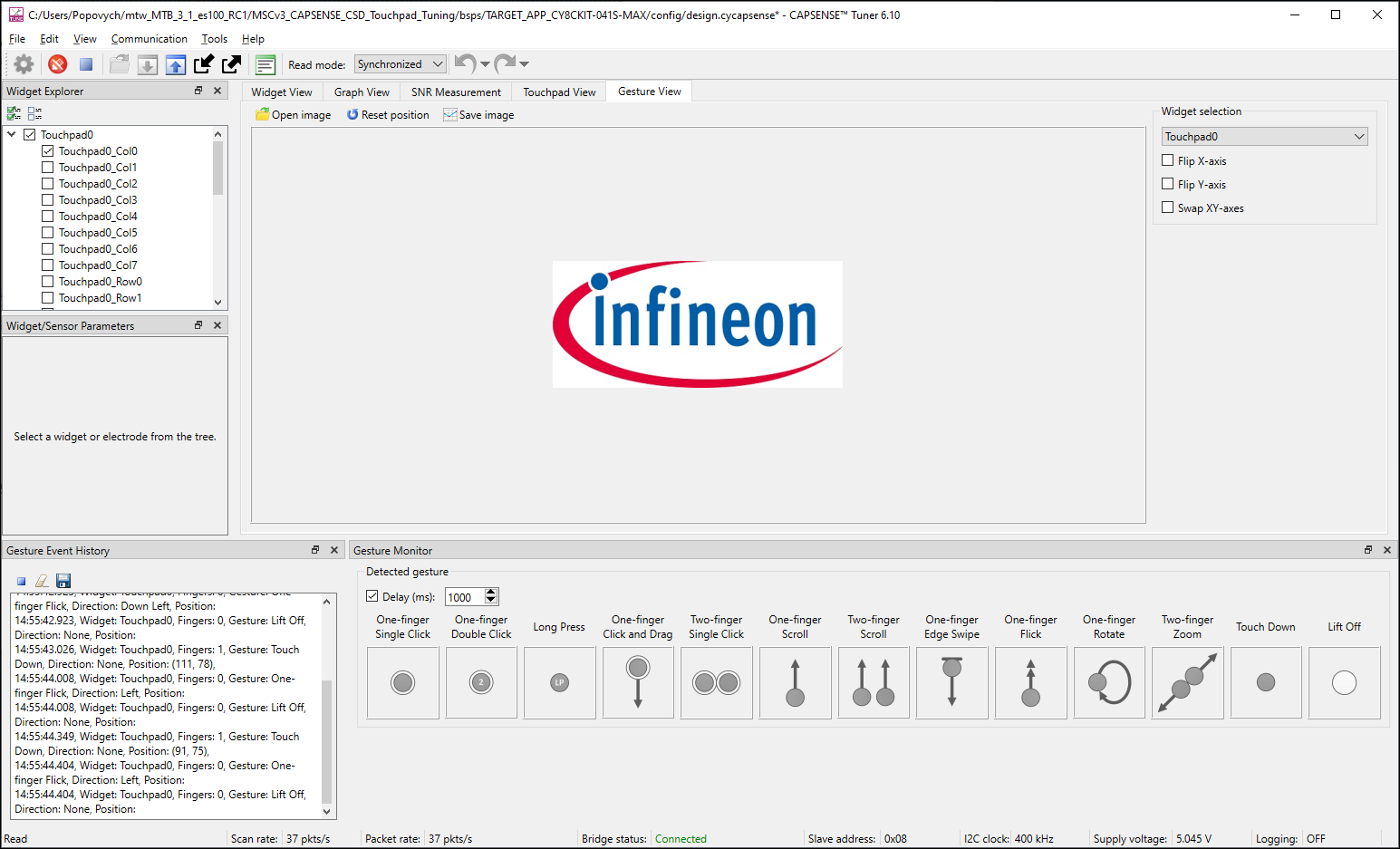Open the Read mode Synchronized dropdown
This screenshot has height=849, width=1400.
point(401,64)
